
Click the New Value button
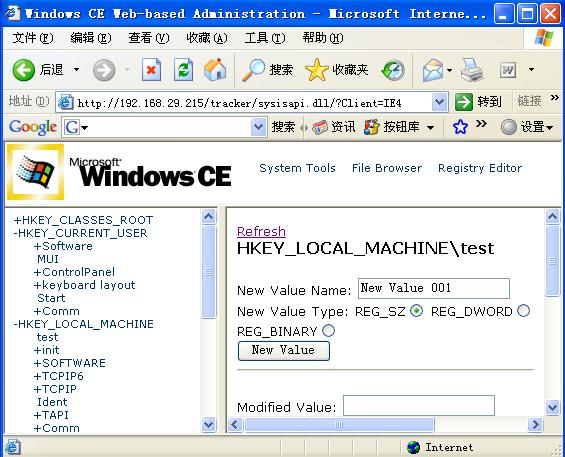click(x=284, y=350)
